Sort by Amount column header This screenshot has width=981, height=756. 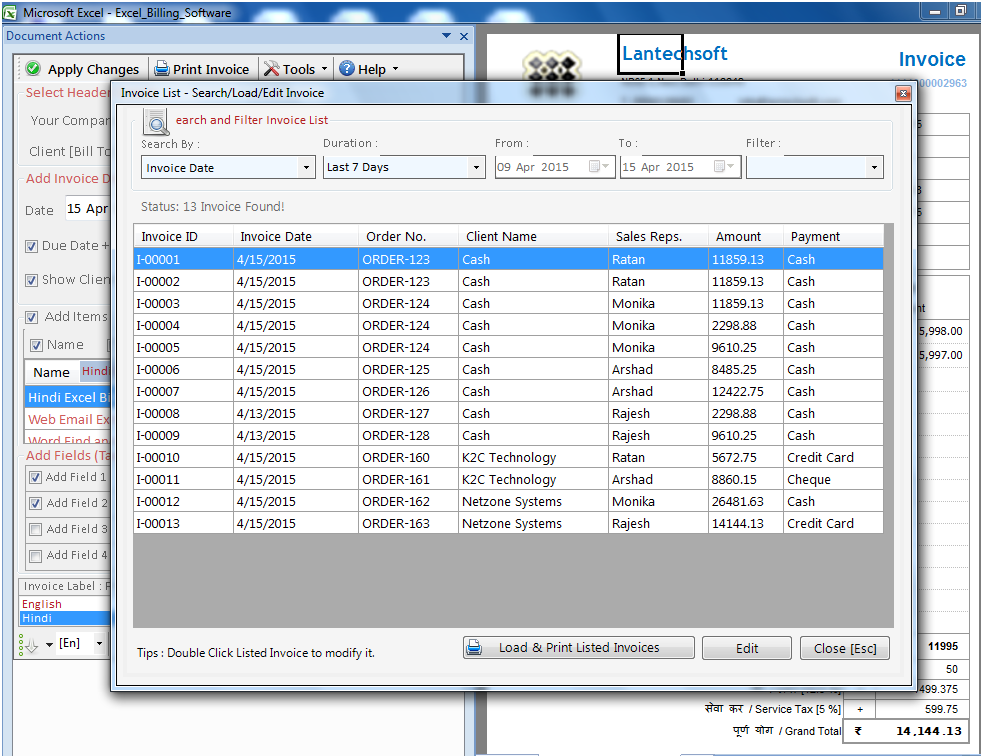pyautogui.click(x=746, y=237)
